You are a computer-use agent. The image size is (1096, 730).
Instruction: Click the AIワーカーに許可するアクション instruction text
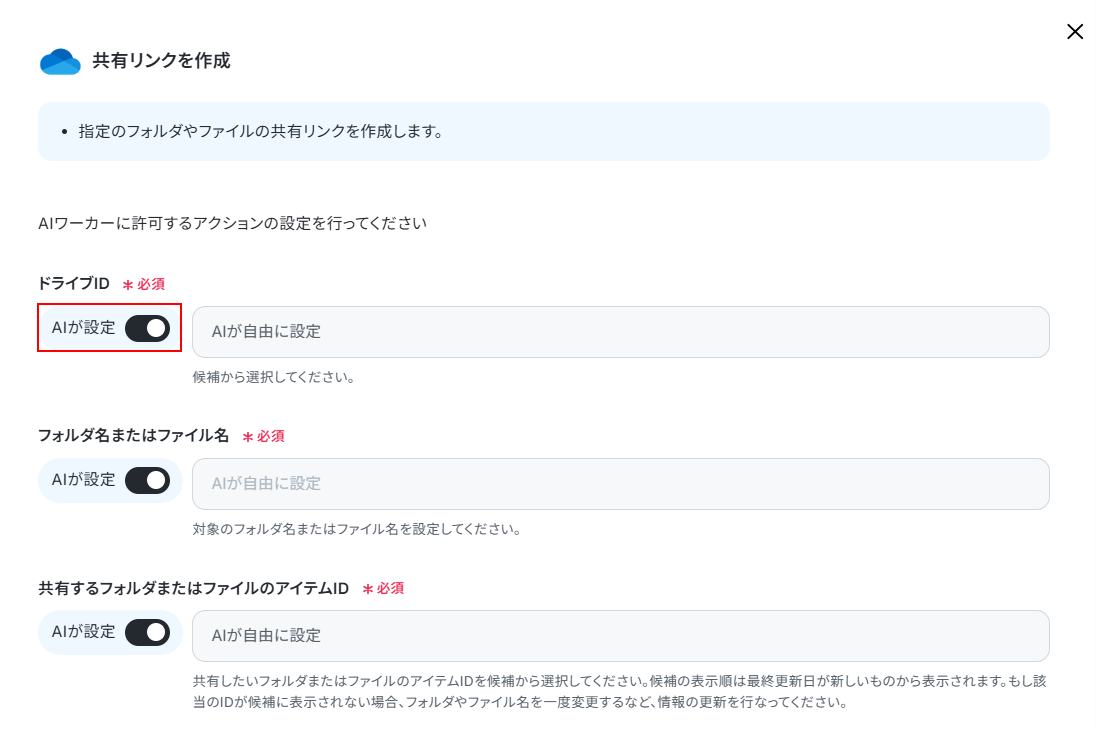(x=233, y=224)
